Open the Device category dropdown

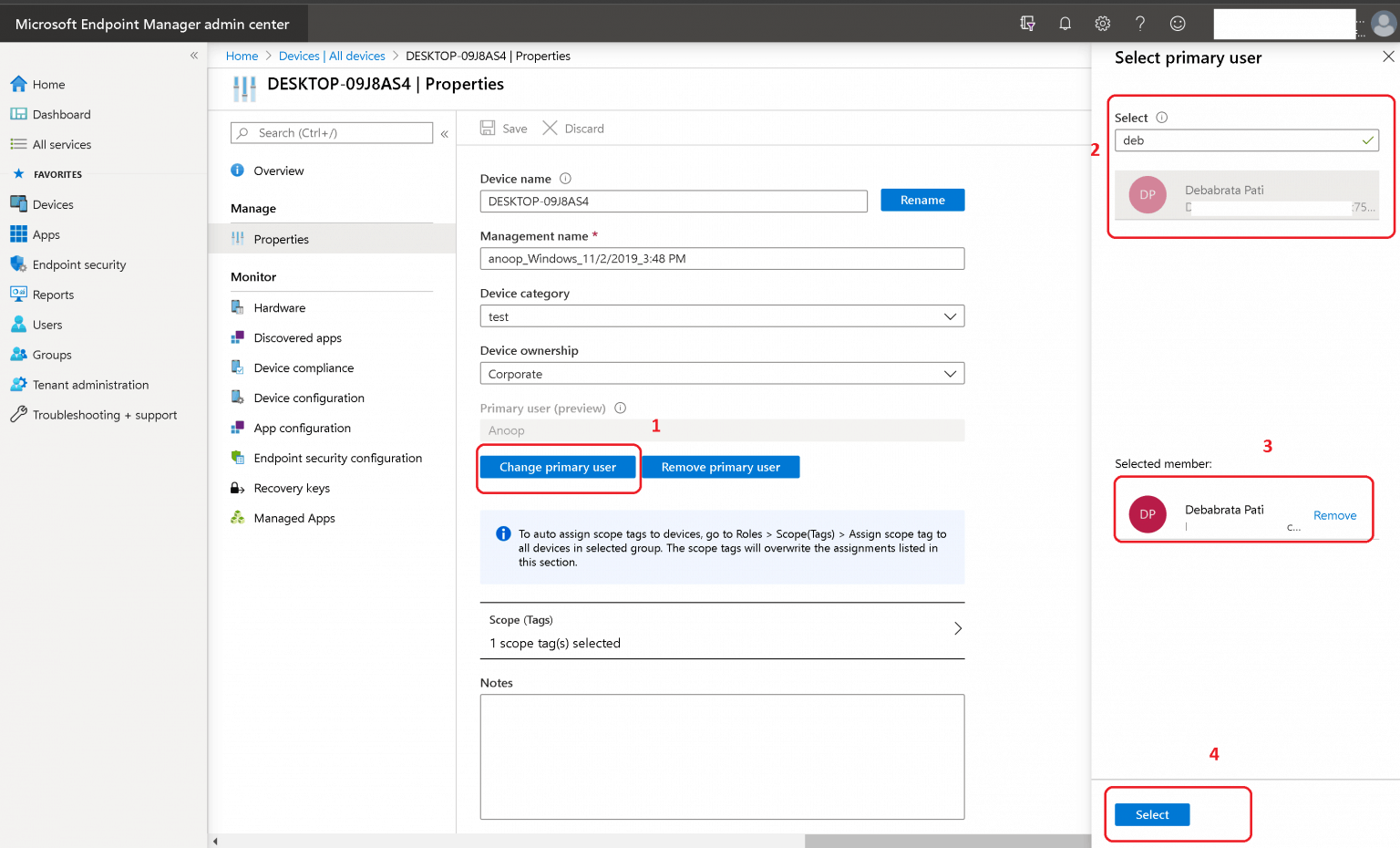[951, 315]
